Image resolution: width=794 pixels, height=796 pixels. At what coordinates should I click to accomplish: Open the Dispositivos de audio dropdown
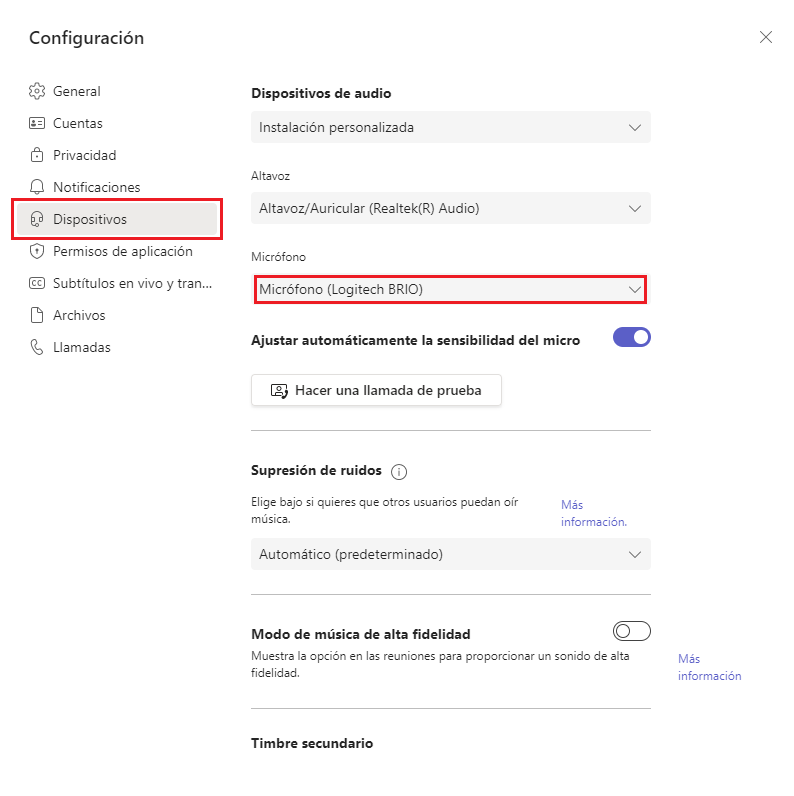[x=450, y=127]
